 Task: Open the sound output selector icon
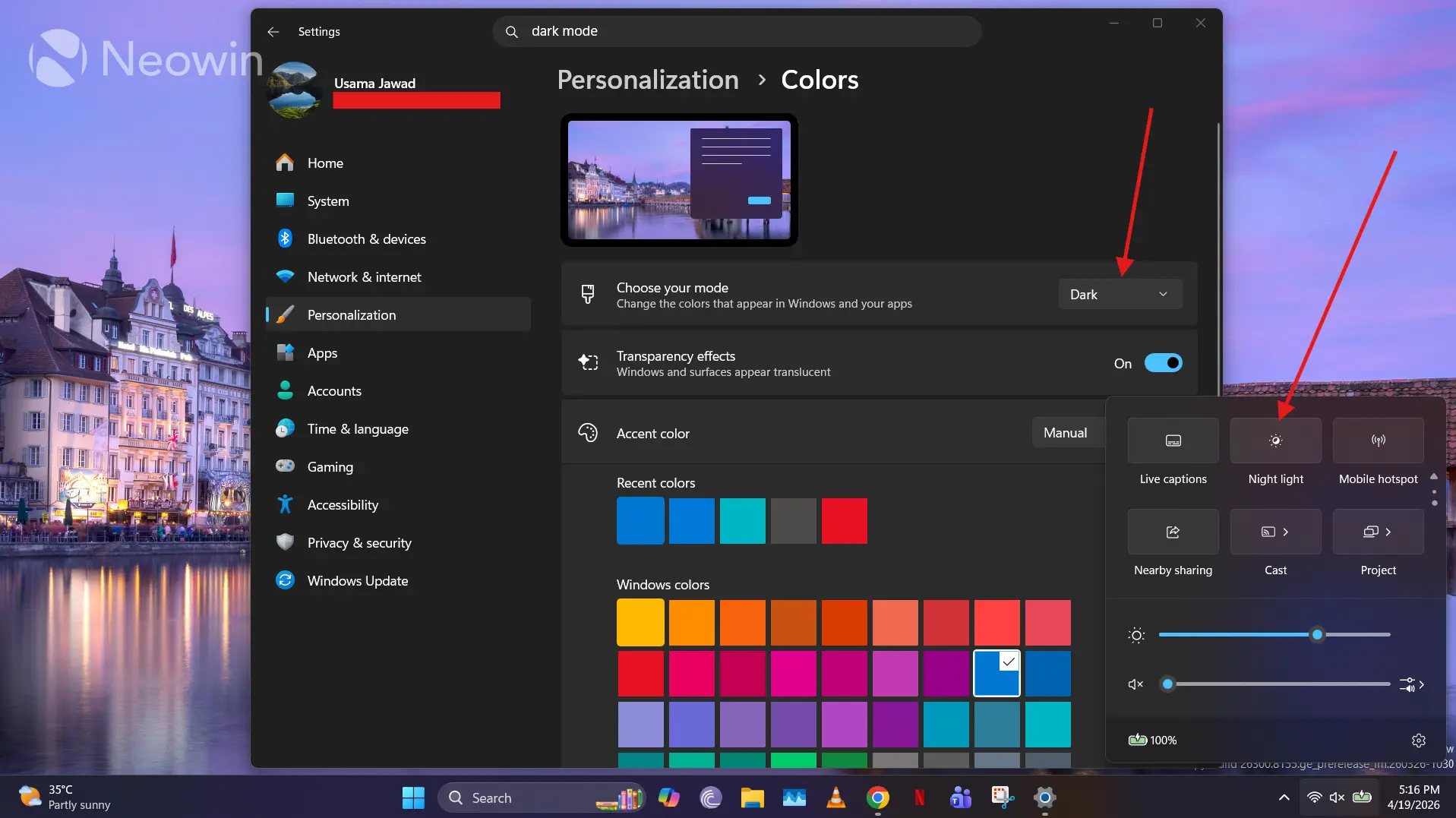(x=1411, y=684)
